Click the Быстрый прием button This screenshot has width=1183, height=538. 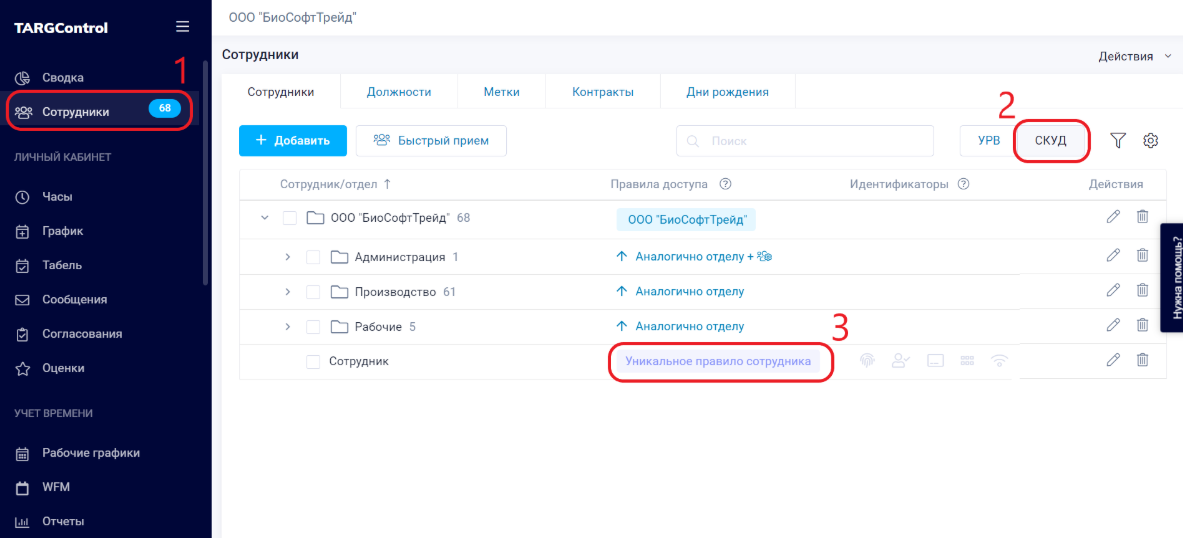(431, 141)
